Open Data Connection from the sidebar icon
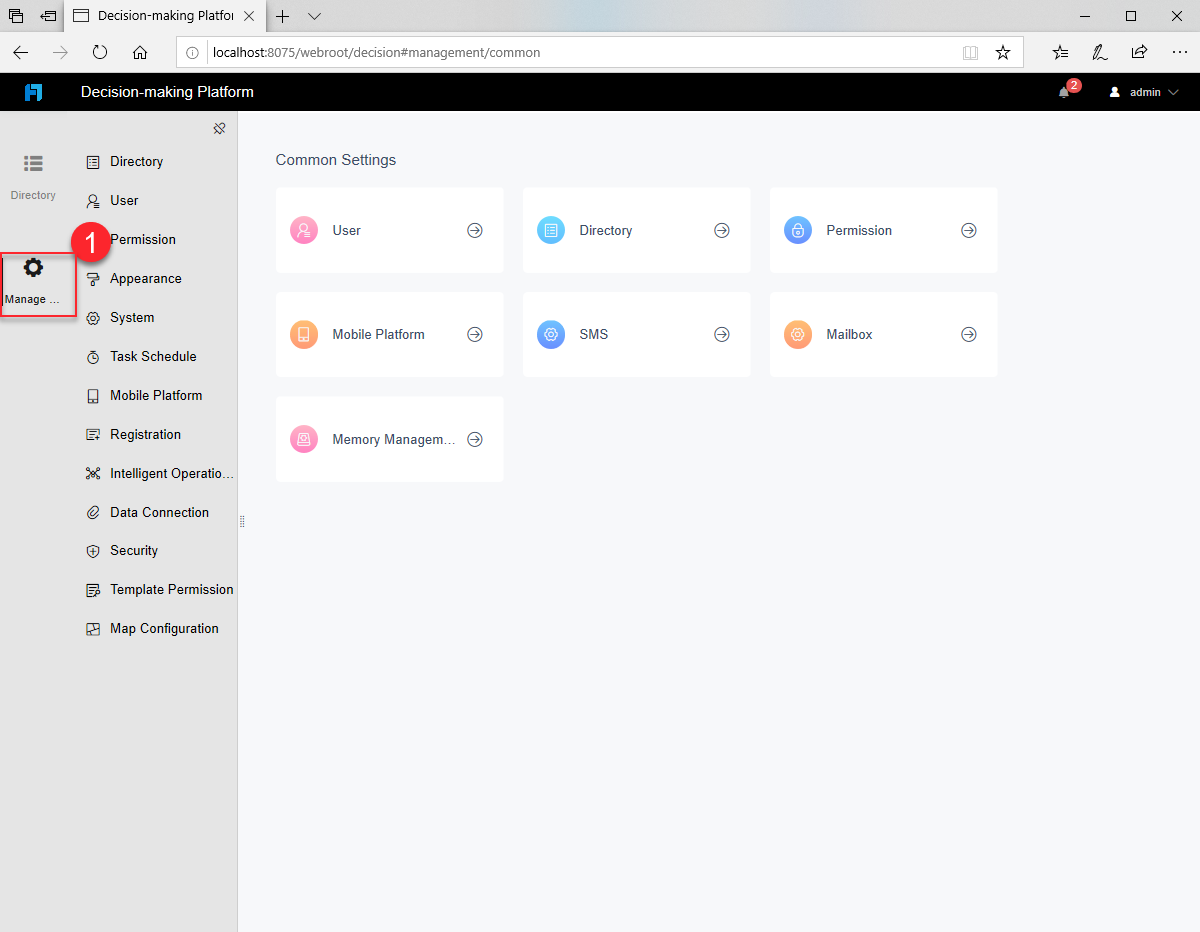Viewport: 1200px width, 932px height. (93, 512)
